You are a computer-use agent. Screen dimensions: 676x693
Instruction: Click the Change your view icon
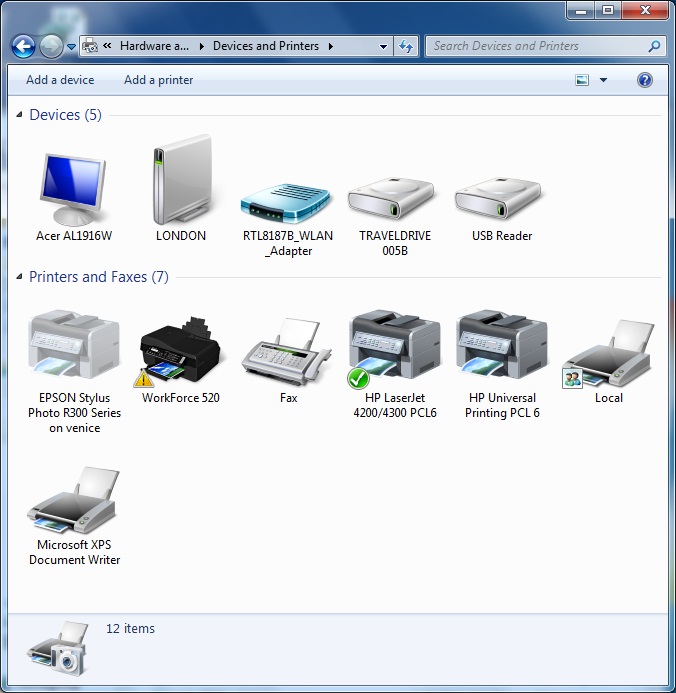tap(582, 80)
